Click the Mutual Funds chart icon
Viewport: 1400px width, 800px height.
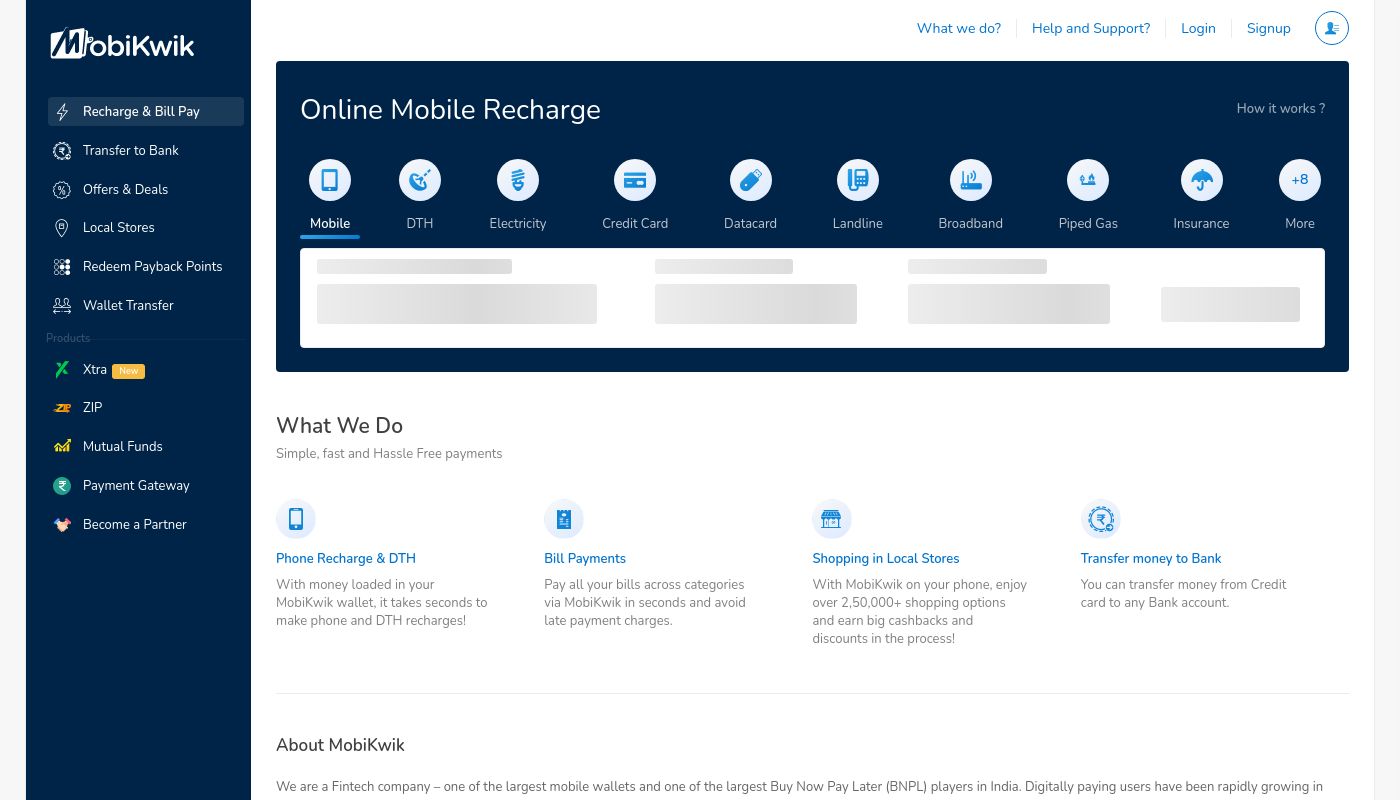(x=62, y=447)
